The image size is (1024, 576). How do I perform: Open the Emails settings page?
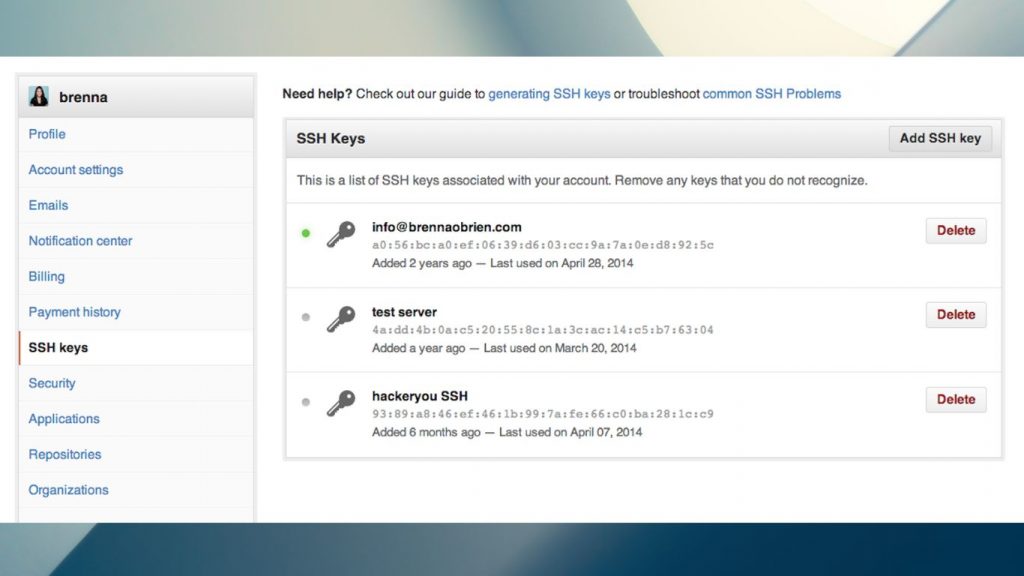coord(48,205)
